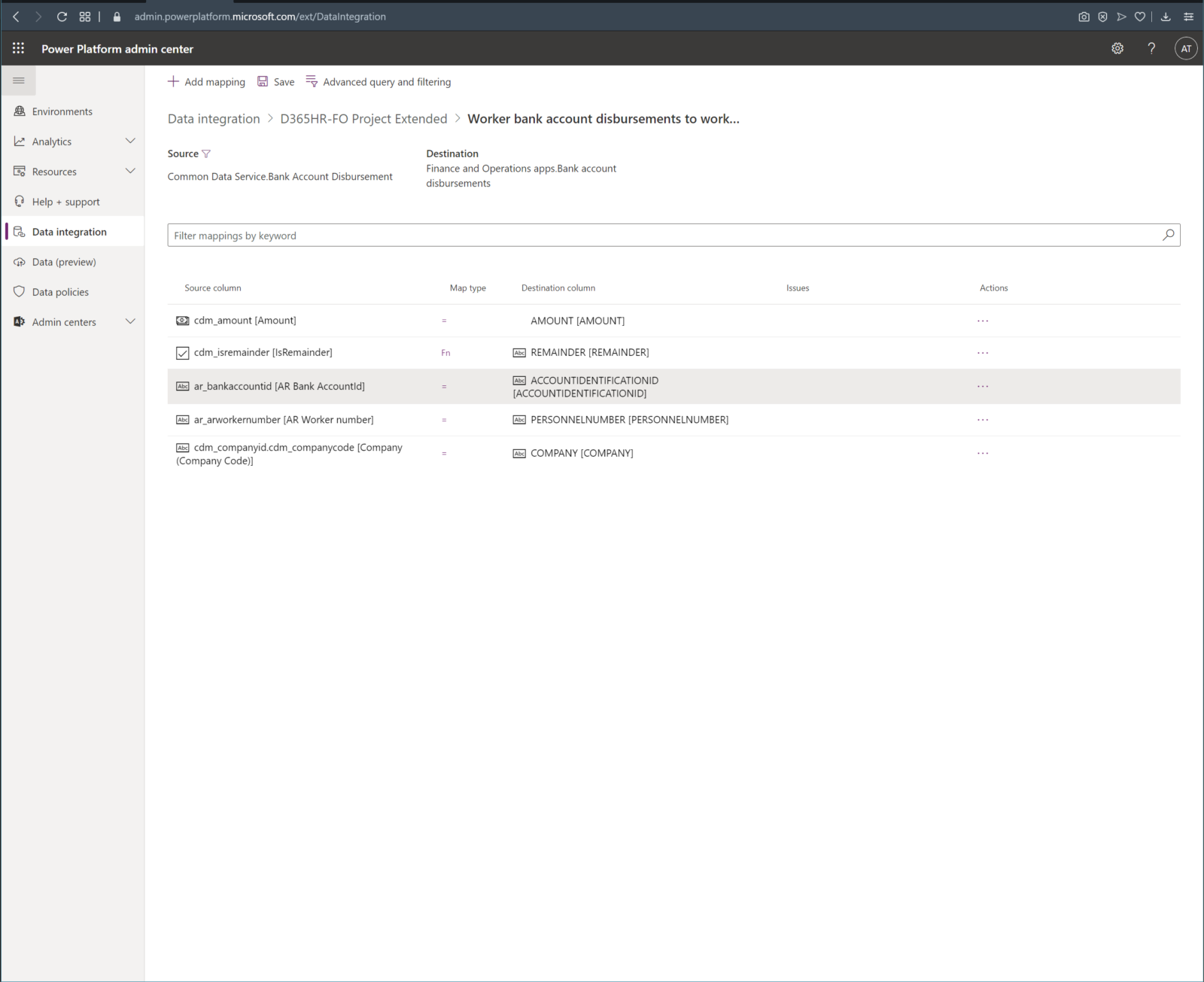Open actions ellipsis for cdm_amount row
The width and height of the screenshot is (1204, 982).
pyautogui.click(x=983, y=321)
